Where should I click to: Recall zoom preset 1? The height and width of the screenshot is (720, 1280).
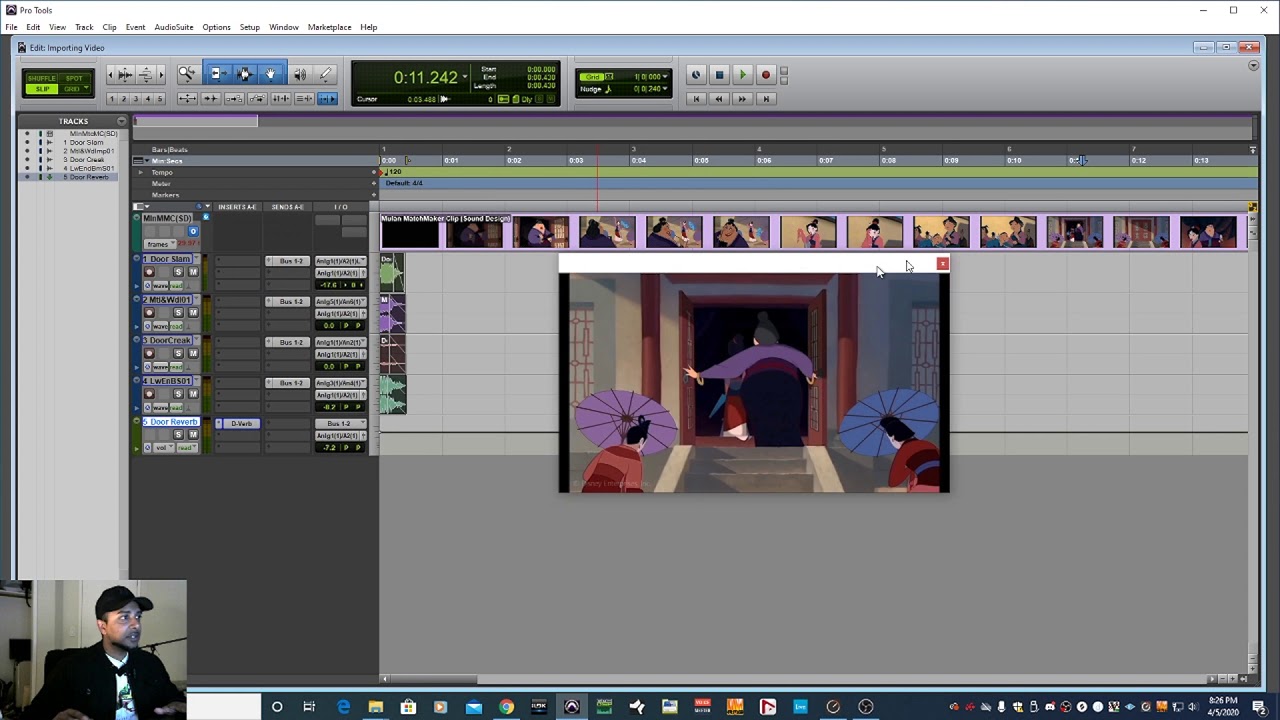pos(112,99)
